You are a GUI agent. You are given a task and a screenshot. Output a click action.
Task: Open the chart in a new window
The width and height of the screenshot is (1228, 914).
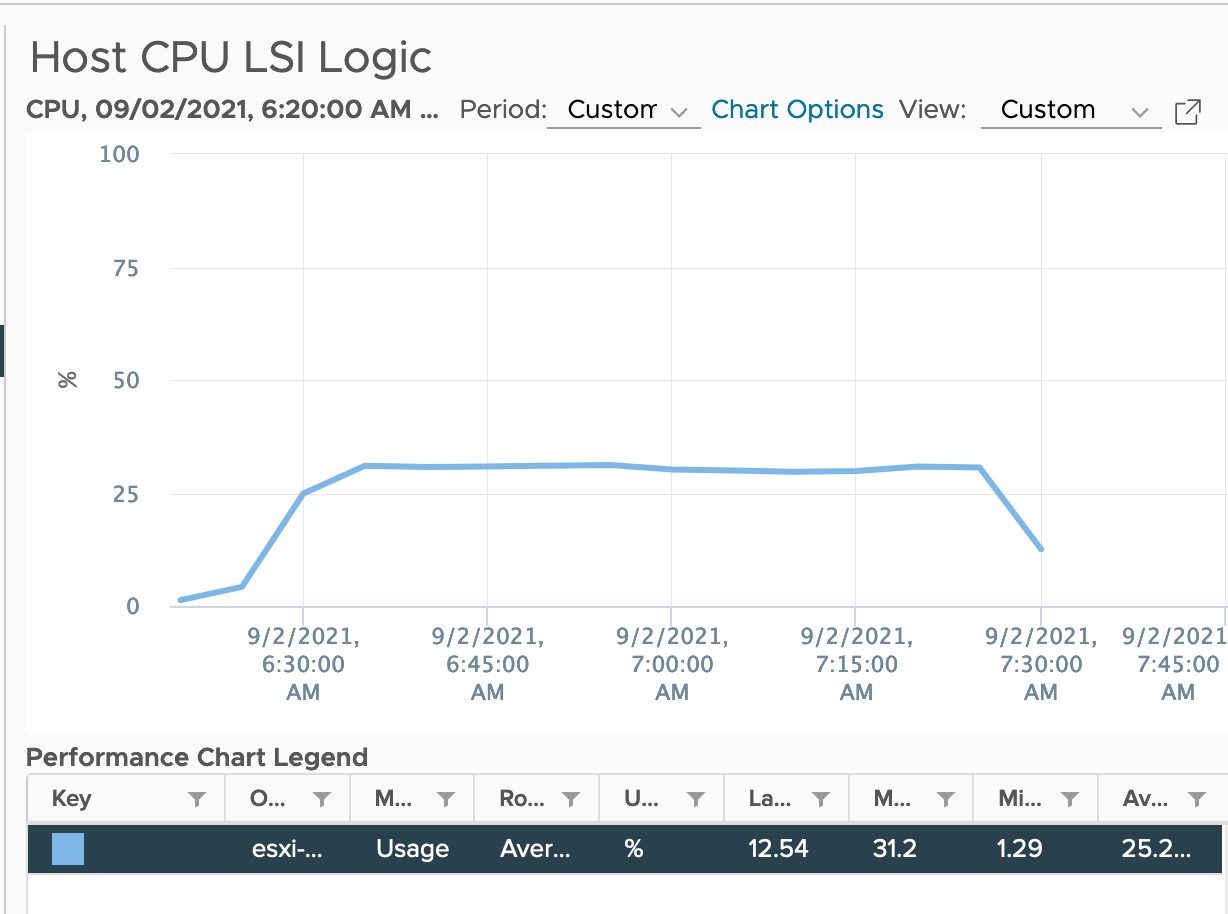1187,111
